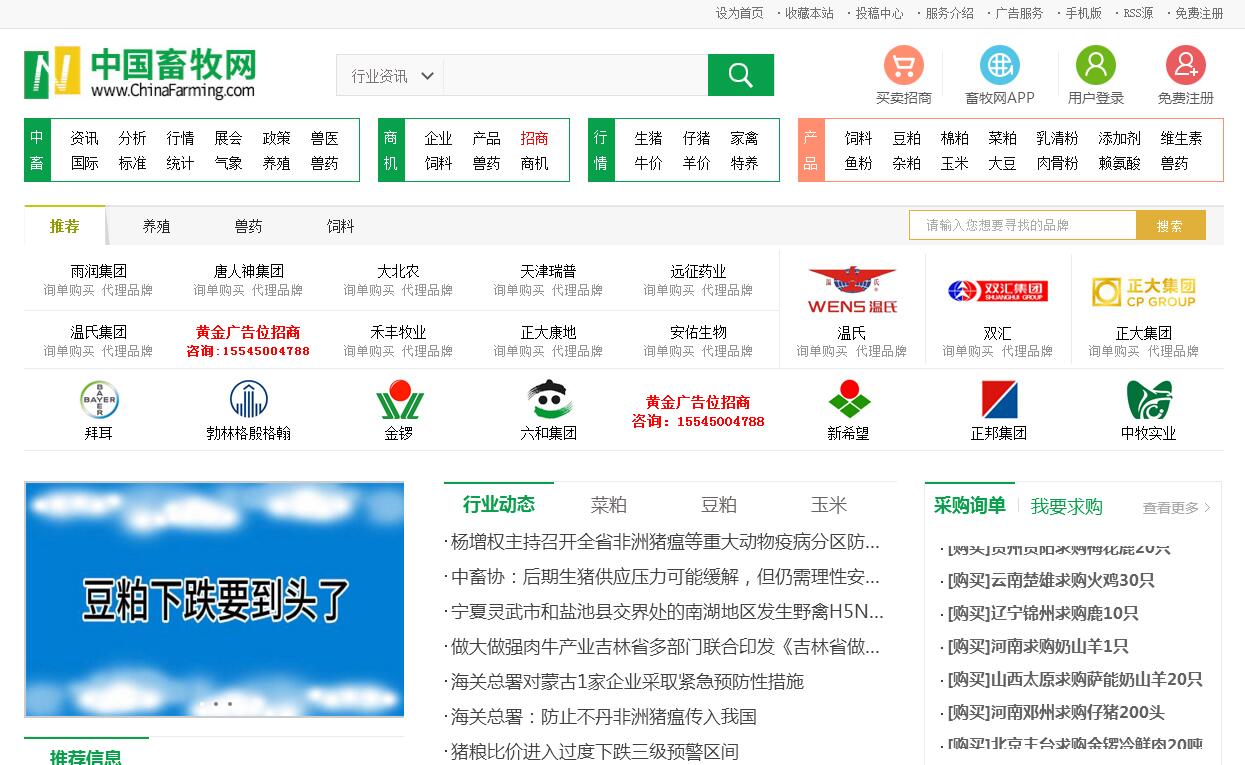
Task: Click the green search magnifier button
Action: (740, 75)
